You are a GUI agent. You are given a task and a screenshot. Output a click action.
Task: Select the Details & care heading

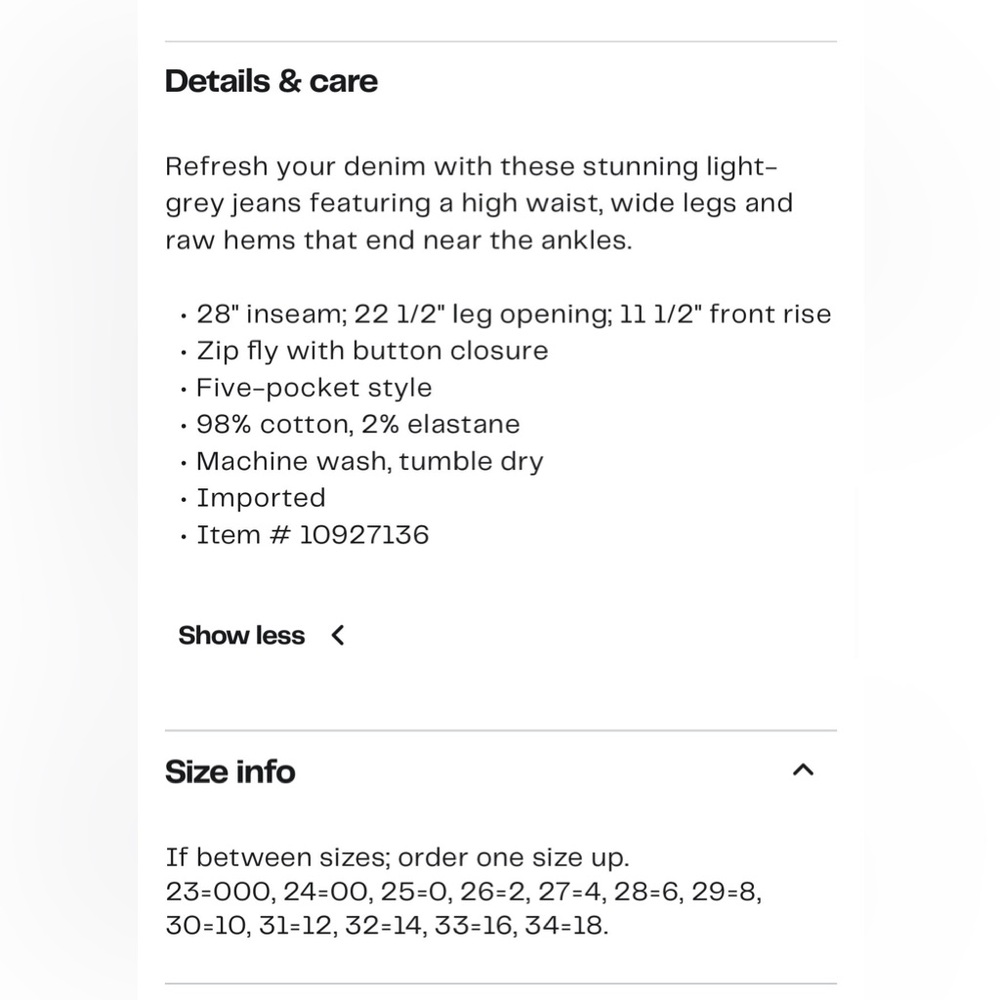272,81
